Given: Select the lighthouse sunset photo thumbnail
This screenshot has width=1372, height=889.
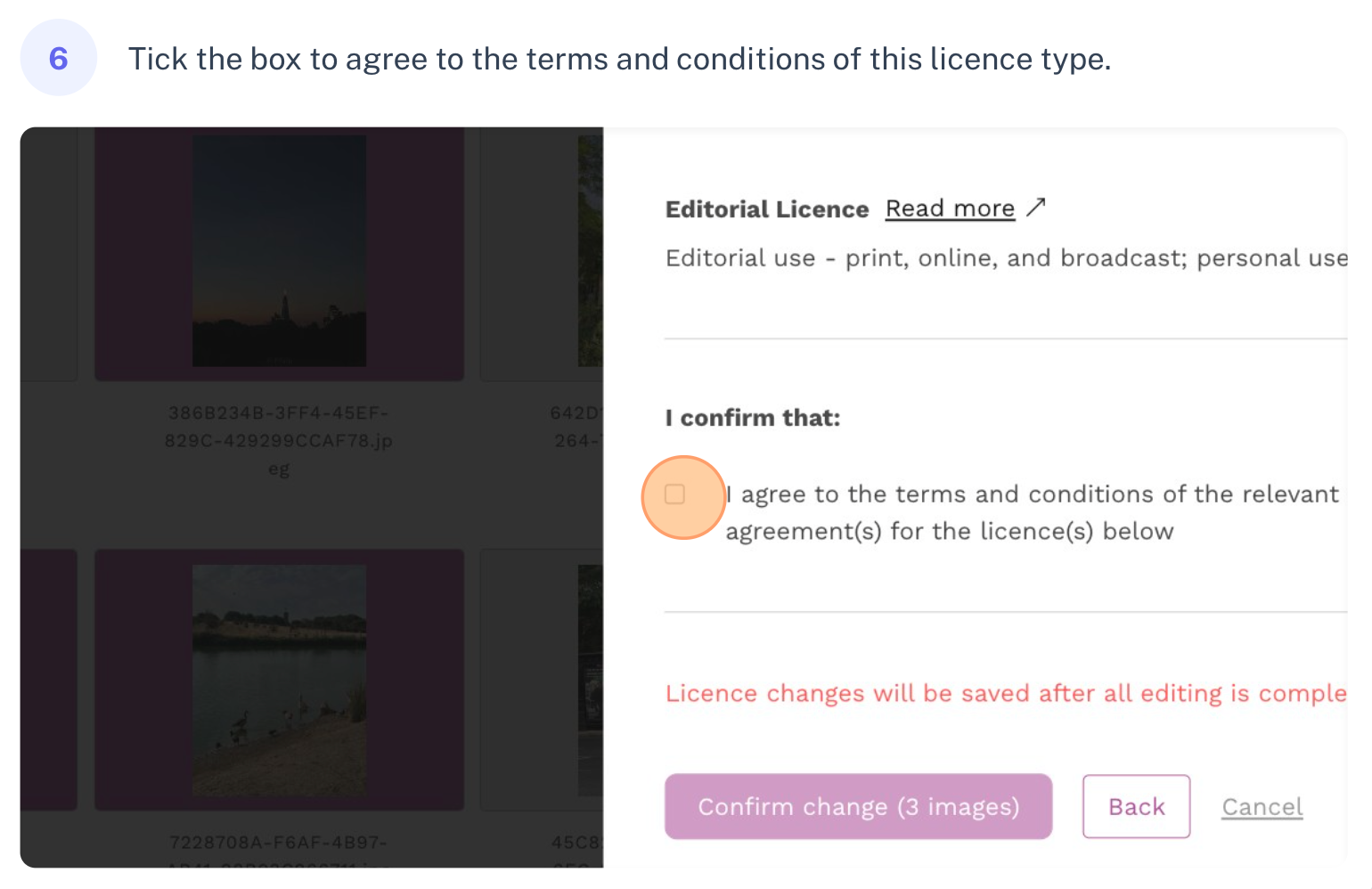Looking at the screenshot, I should pos(279,250).
